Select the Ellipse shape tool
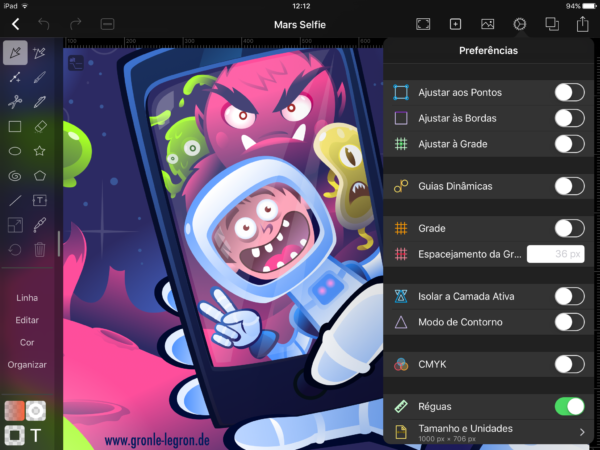 (x=15, y=151)
